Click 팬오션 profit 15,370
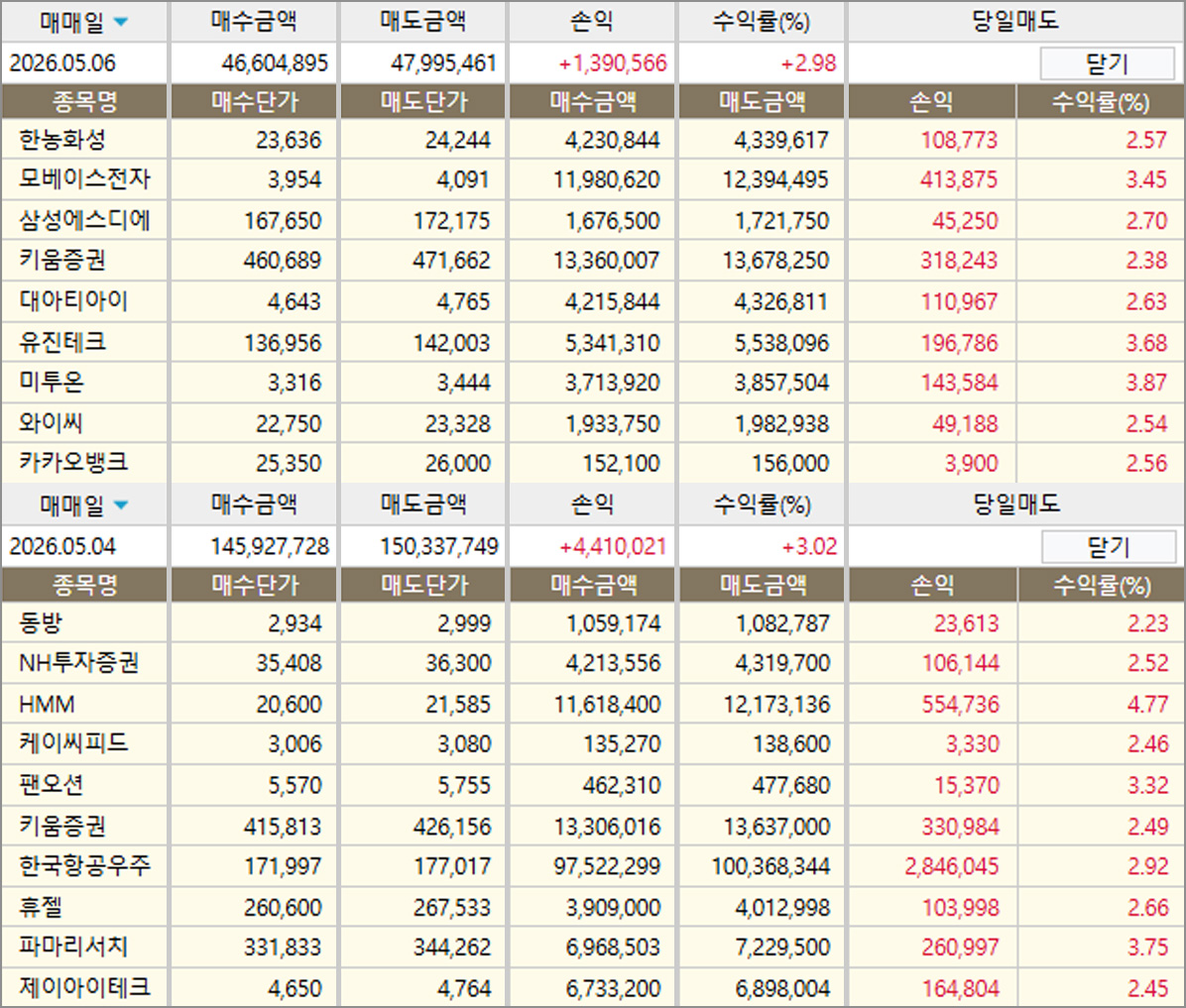The width and height of the screenshot is (1186, 1008). pyautogui.click(x=967, y=785)
